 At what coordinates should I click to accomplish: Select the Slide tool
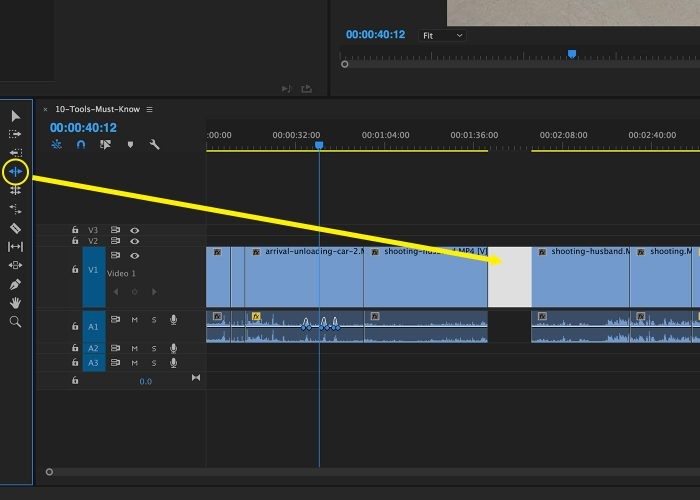(16, 265)
